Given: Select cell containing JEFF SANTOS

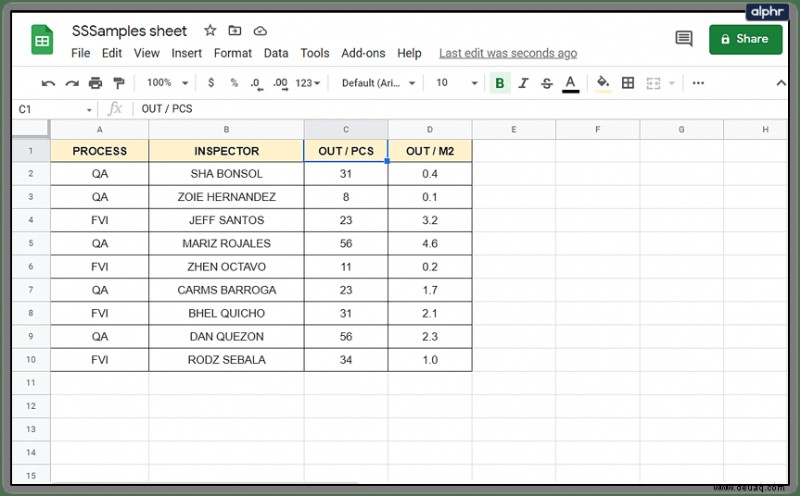Looking at the screenshot, I should tap(226, 220).
